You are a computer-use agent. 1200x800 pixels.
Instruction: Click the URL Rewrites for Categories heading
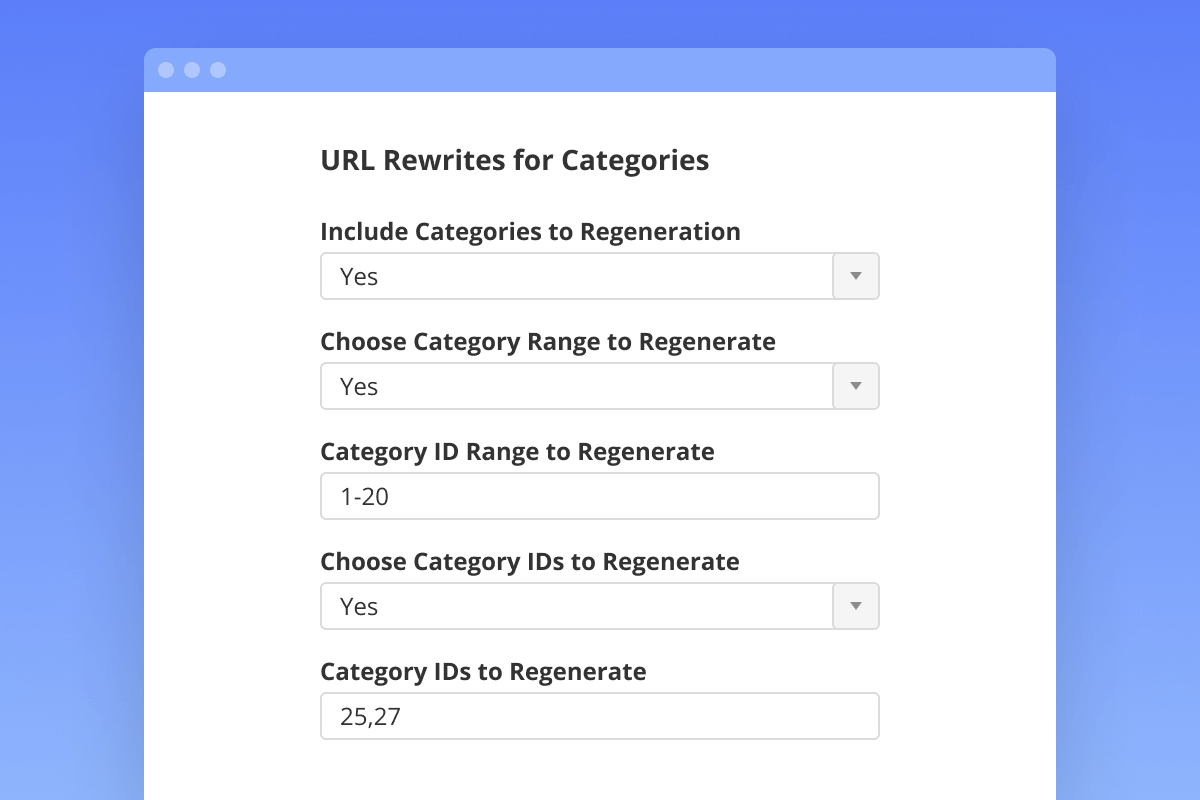tap(514, 161)
